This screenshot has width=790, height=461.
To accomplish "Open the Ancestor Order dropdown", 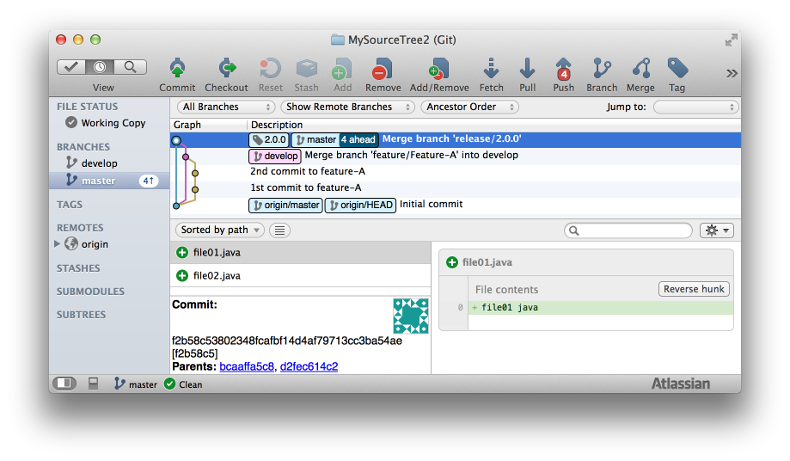I will (x=470, y=107).
